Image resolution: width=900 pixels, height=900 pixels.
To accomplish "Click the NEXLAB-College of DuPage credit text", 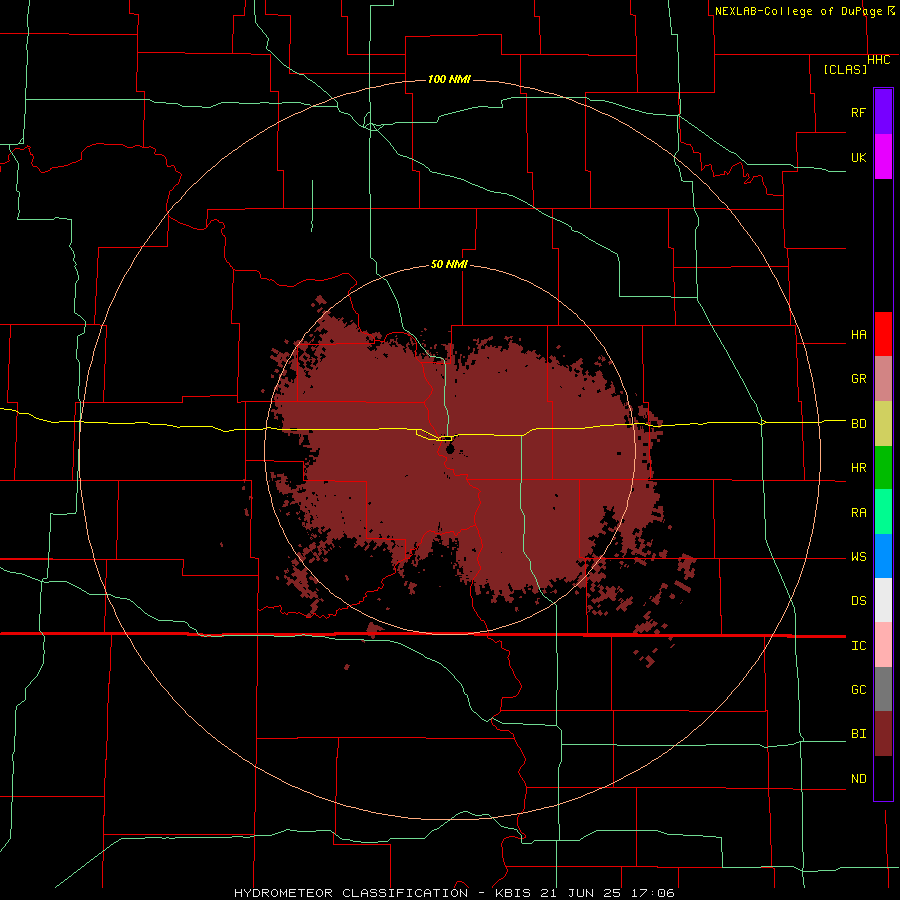I will 798,11.
